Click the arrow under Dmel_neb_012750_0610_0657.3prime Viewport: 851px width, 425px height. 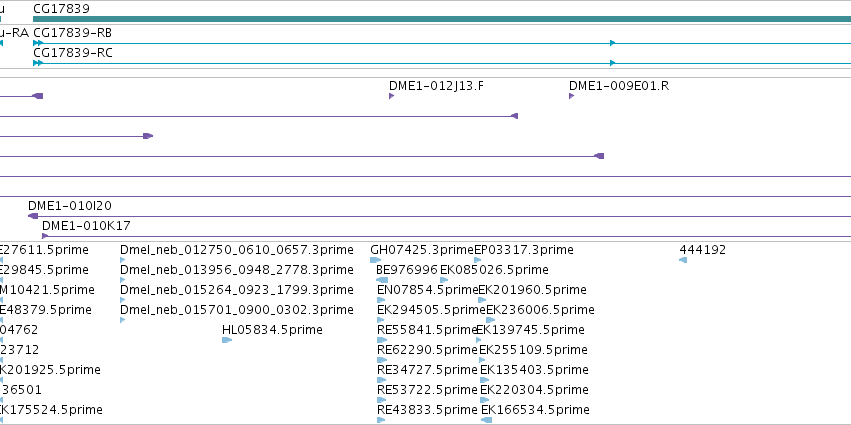pos(123,260)
